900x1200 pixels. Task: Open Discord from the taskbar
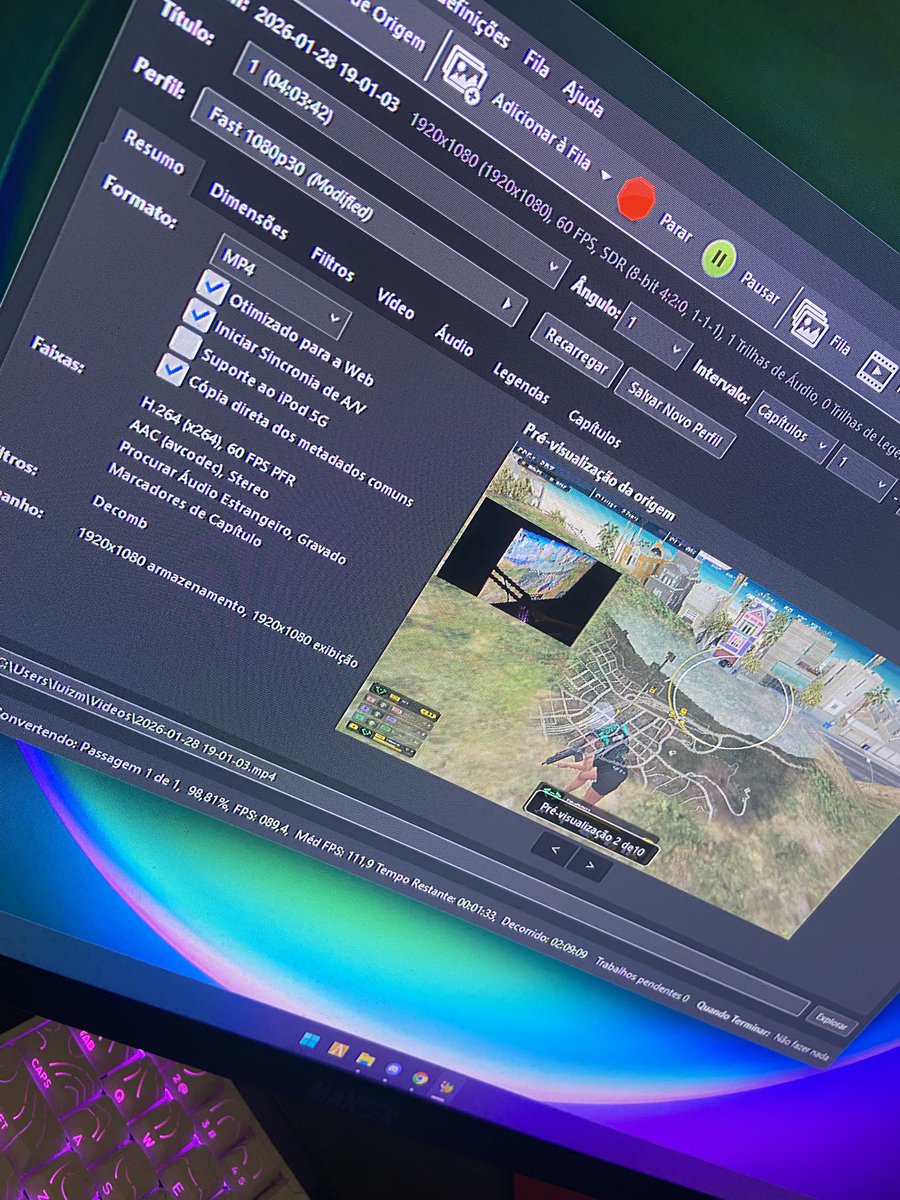(393, 1070)
